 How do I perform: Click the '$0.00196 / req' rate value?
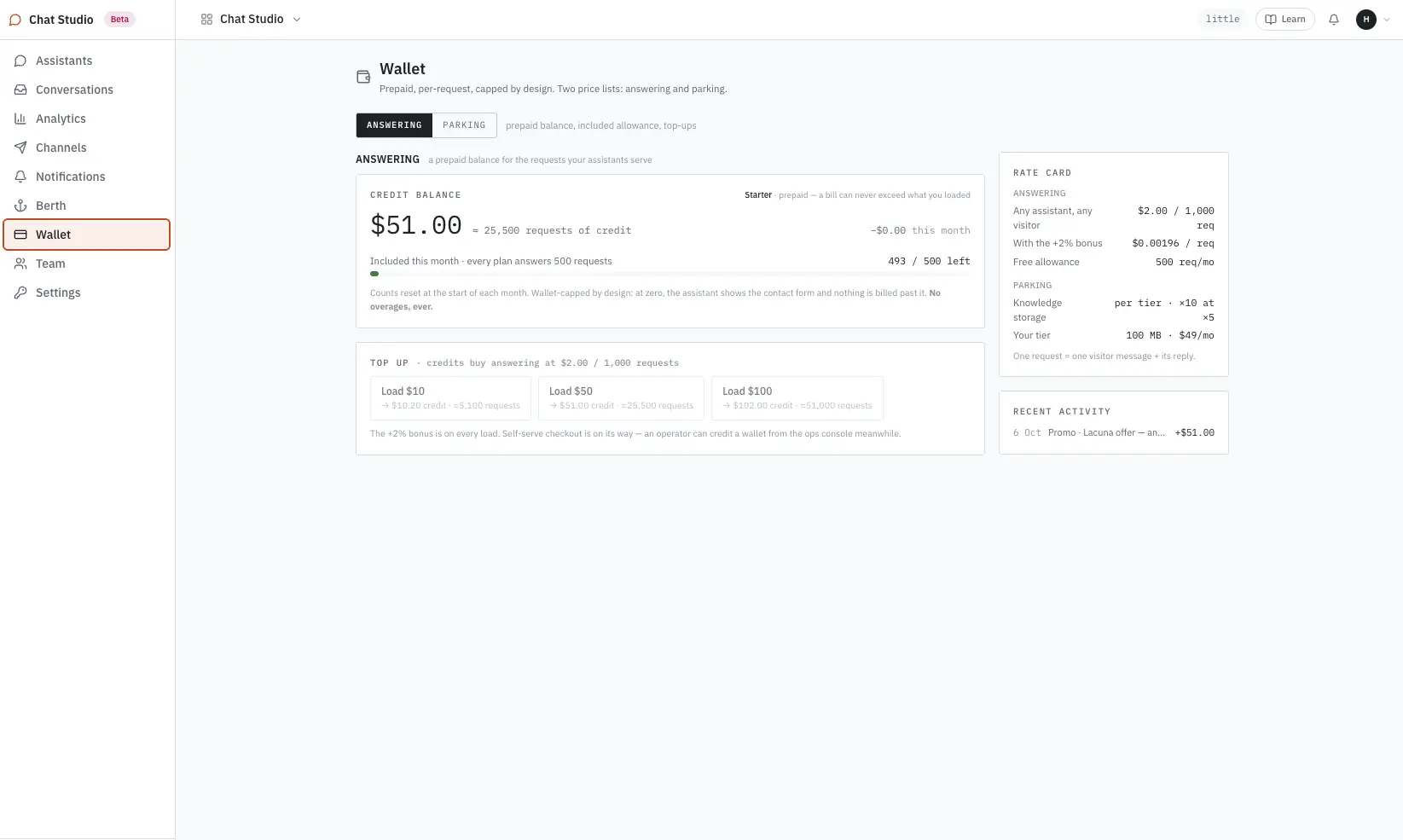(x=1173, y=243)
